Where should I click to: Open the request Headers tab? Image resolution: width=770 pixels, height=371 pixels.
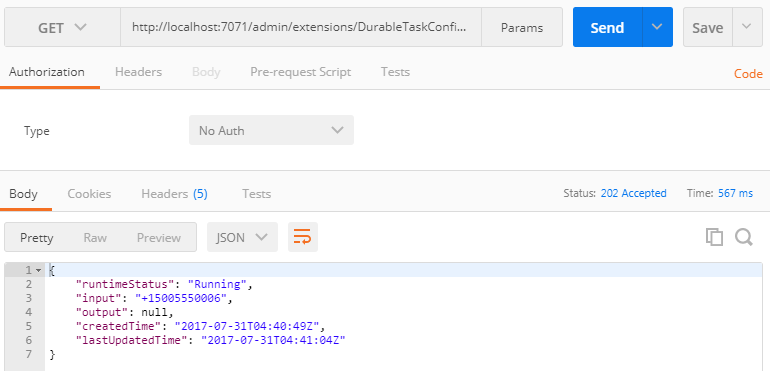138,72
